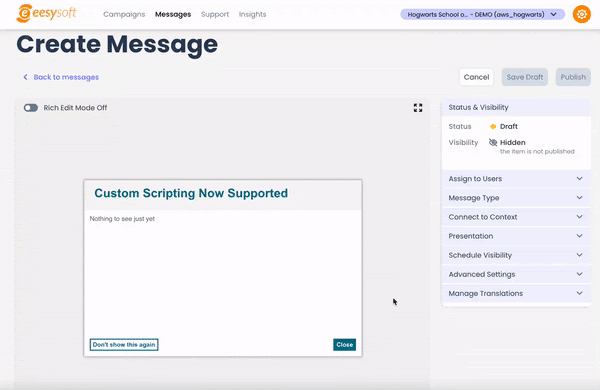Expand the Assign to Users section
600x390 pixels.
(516, 179)
